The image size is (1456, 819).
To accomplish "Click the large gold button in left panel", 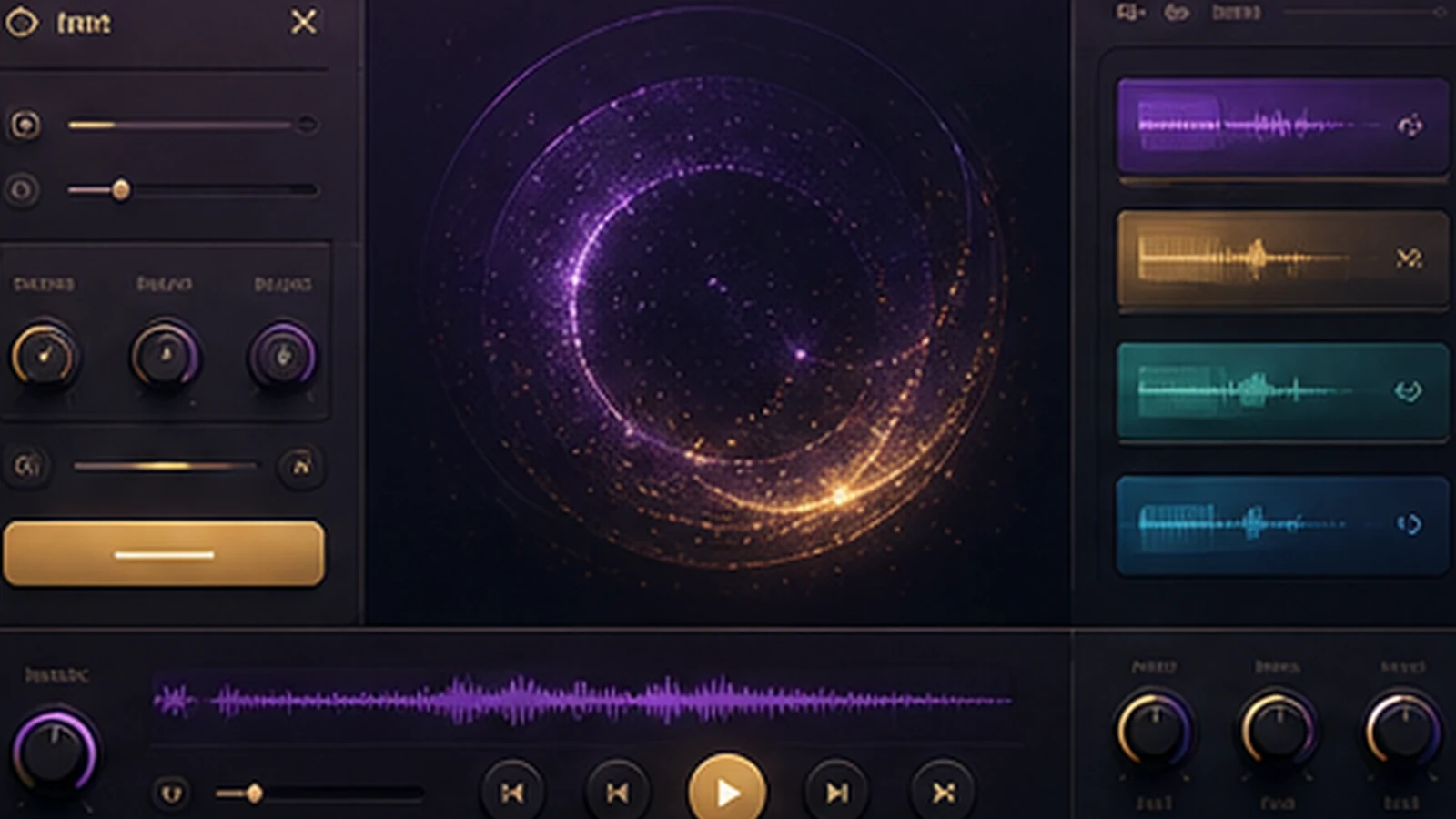I will [164, 552].
